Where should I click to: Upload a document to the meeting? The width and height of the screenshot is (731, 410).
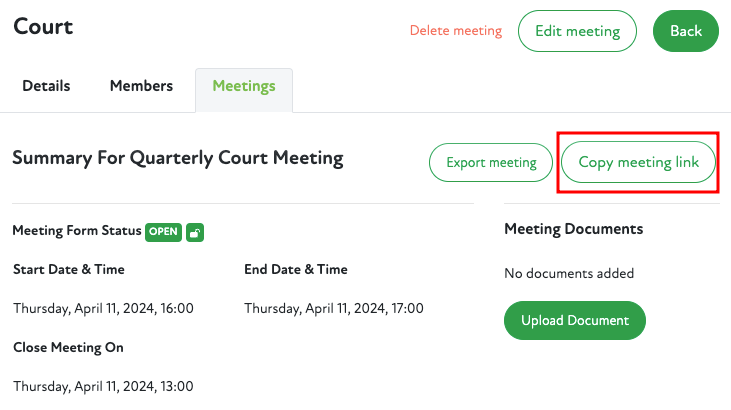tap(575, 320)
